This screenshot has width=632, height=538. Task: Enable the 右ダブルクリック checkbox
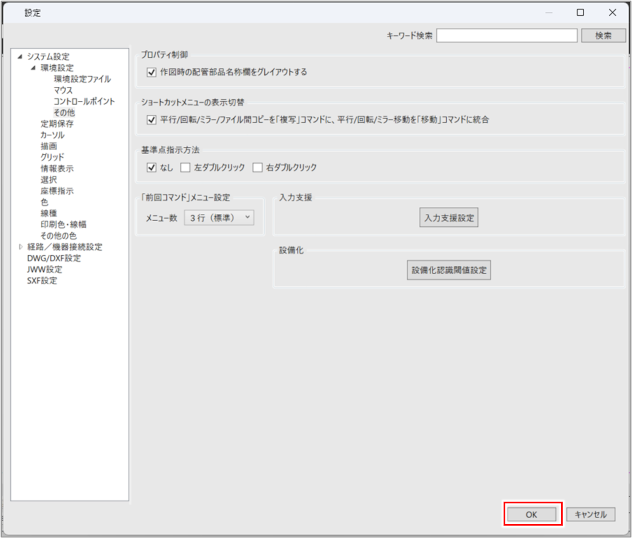click(257, 167)
